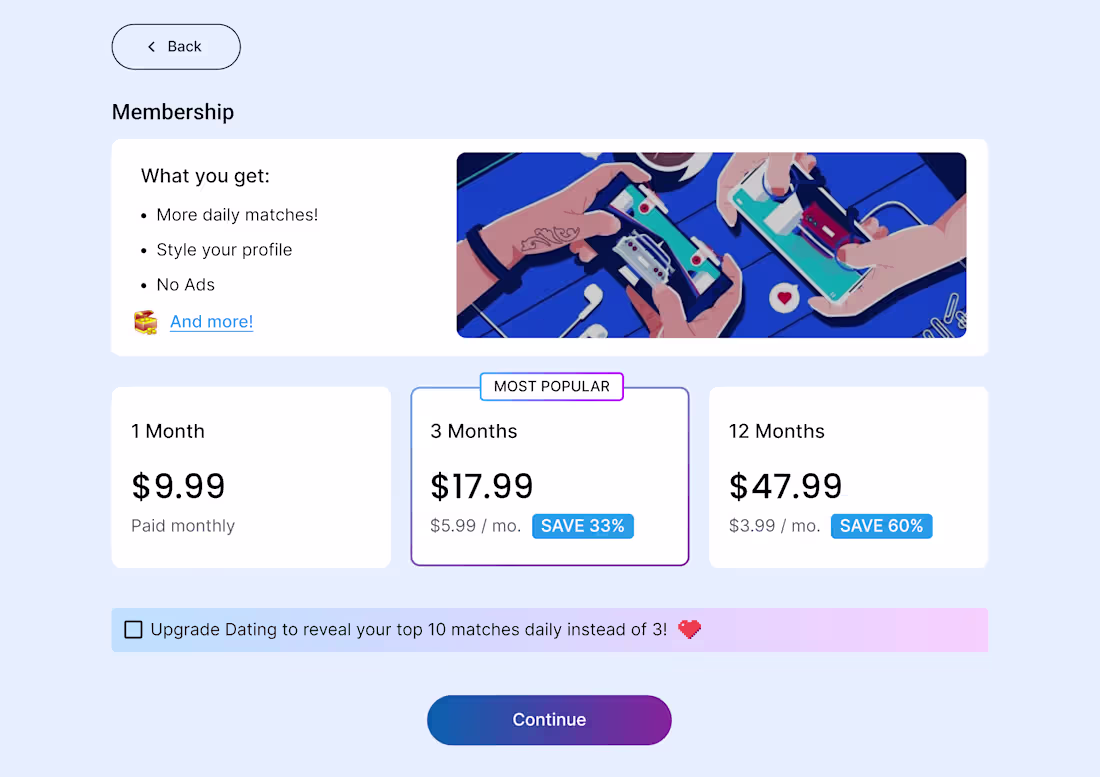Open the And more link
The image size is (1100, 777).
(211, 322)
